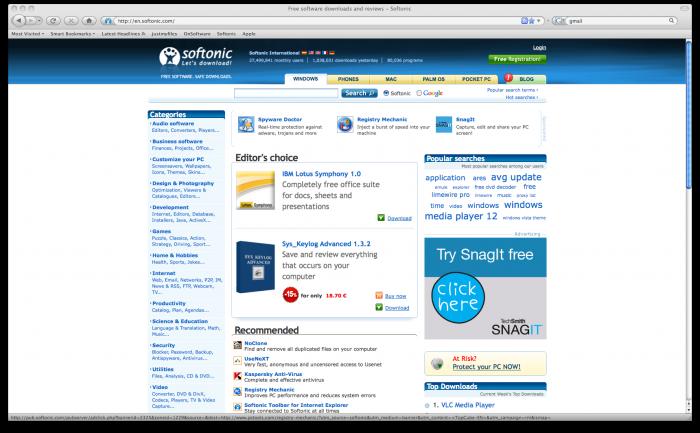
Task: Click the Kaspersky Anti-Virus K icon
Action: tap(238, 376)
